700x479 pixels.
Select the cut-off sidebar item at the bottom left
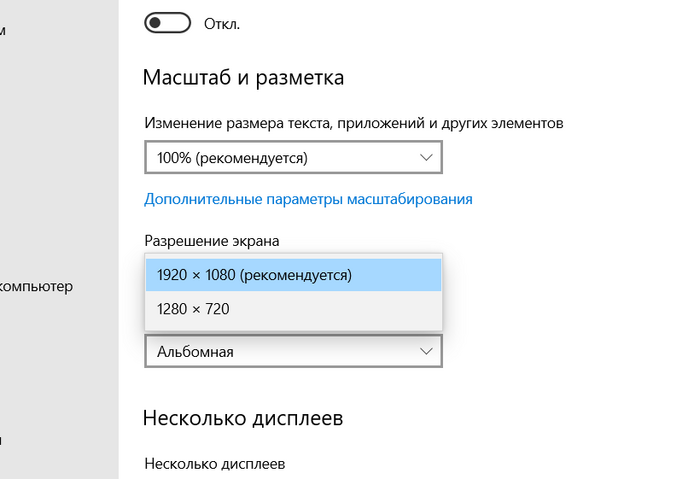[4, 440]
